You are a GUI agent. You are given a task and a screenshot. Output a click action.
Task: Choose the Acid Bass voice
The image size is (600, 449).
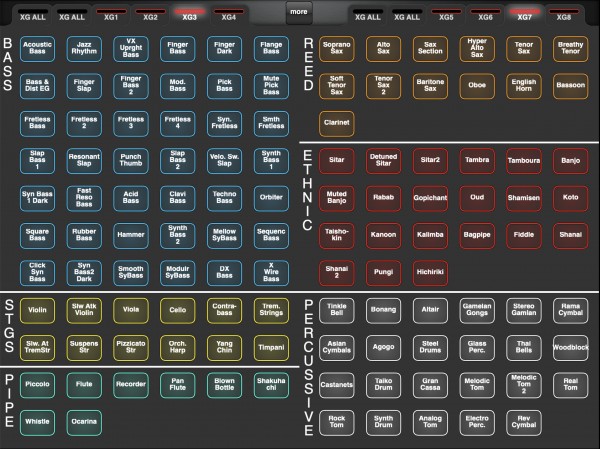[x=131, y=198]
